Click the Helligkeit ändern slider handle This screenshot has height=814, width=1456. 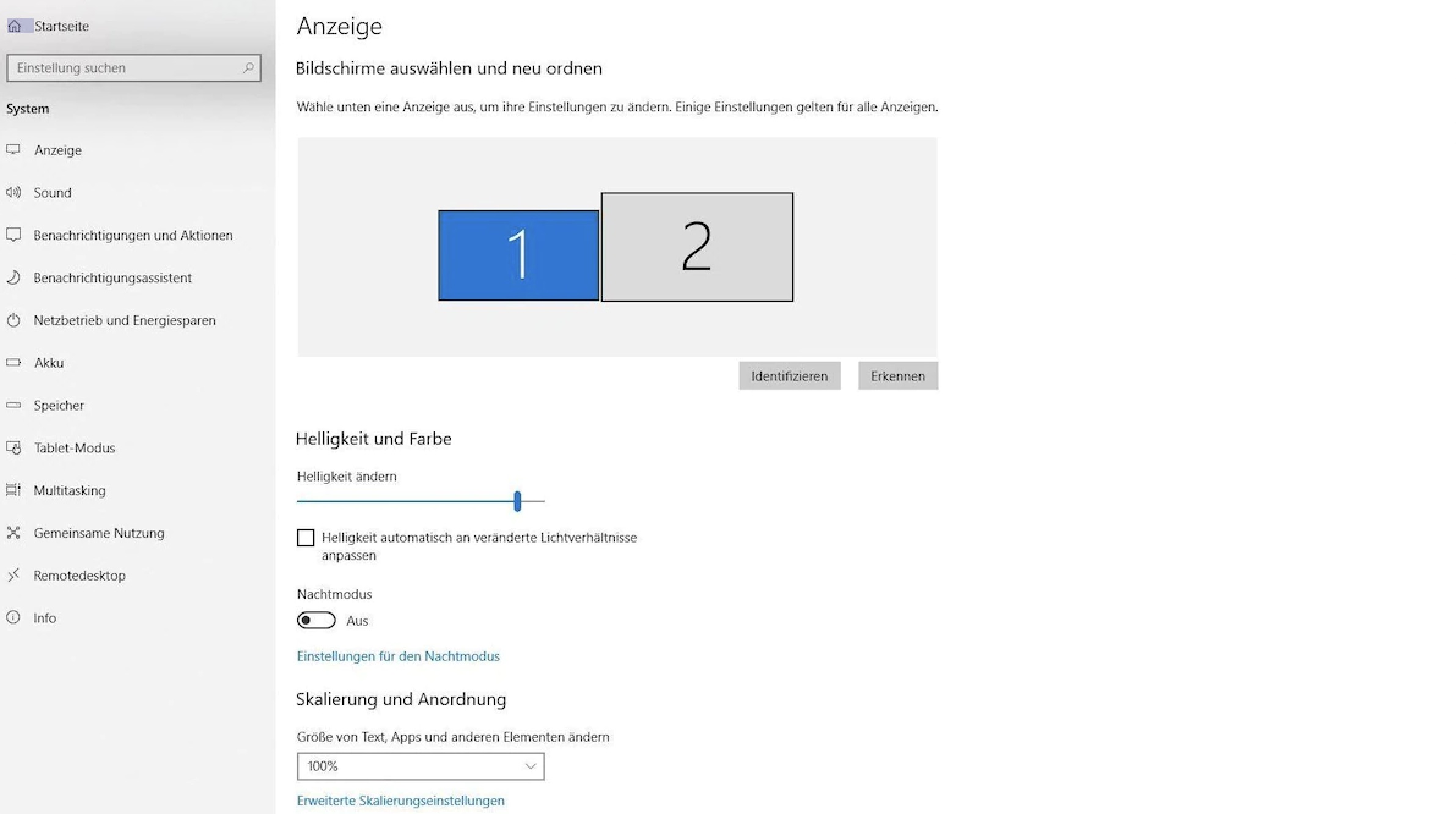pos(517,501)
